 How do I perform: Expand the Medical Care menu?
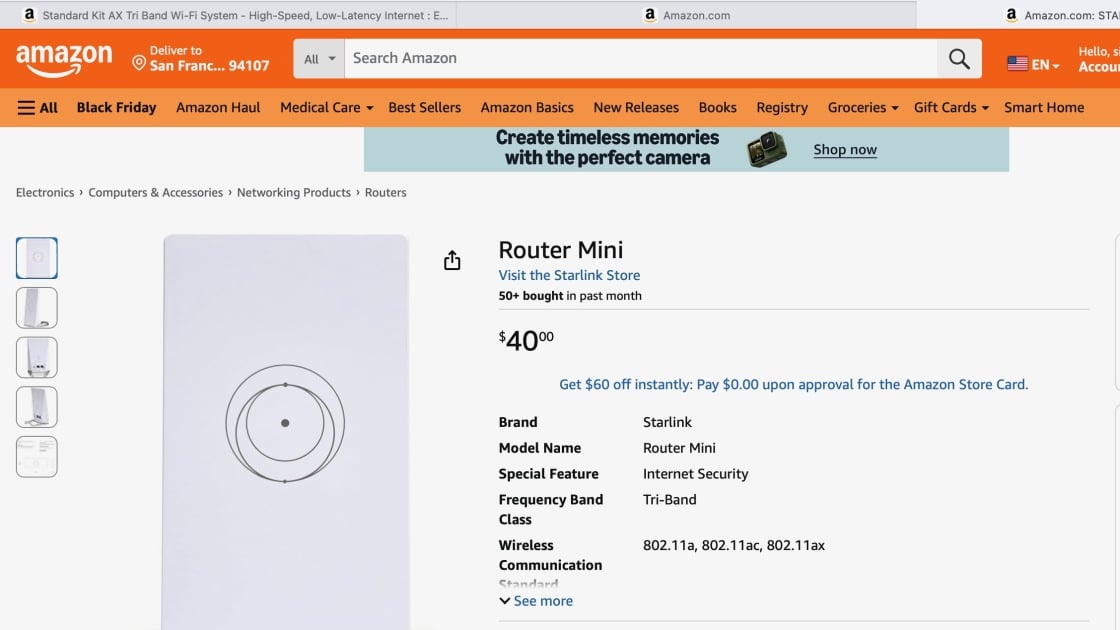click(326, 108)
